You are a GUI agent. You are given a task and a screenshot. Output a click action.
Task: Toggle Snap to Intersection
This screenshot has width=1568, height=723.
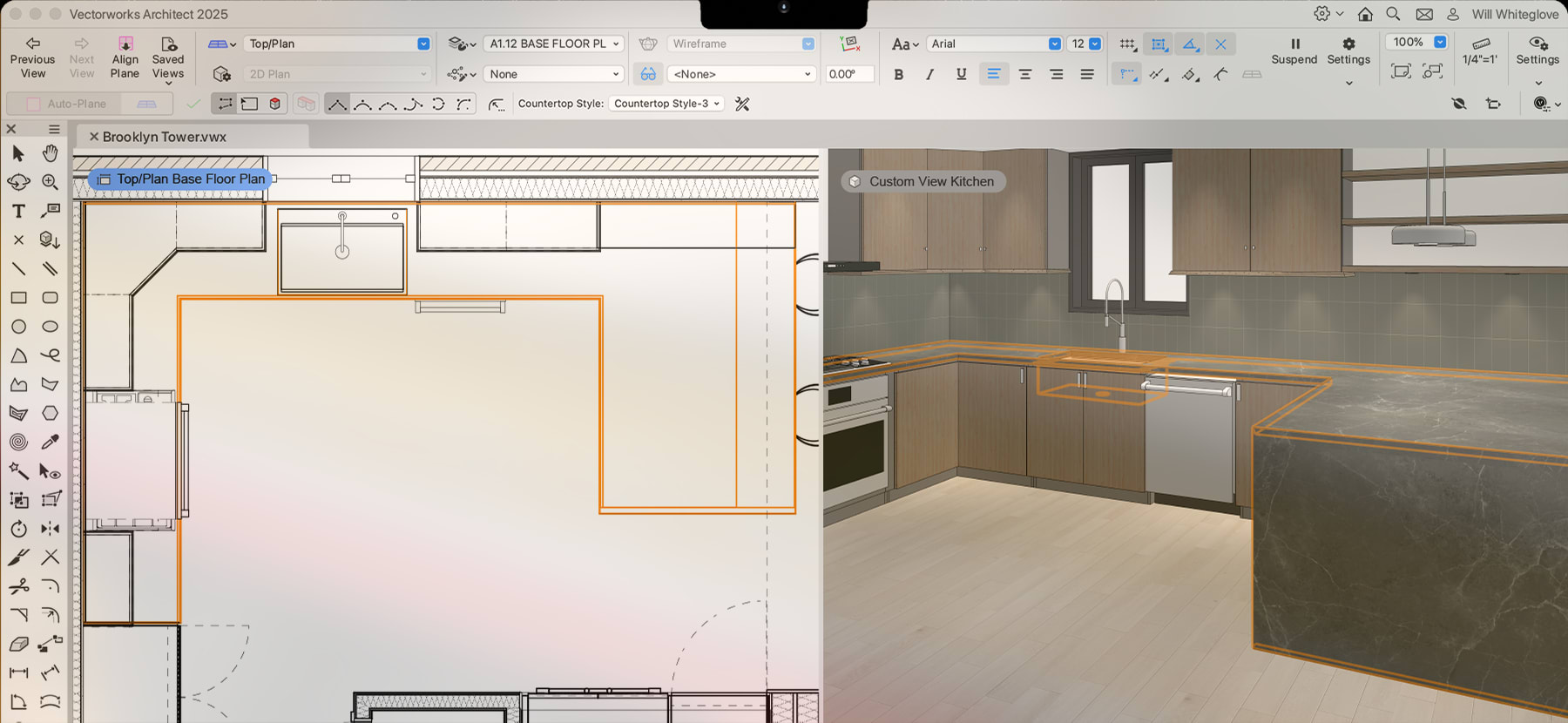[1220, 44]
